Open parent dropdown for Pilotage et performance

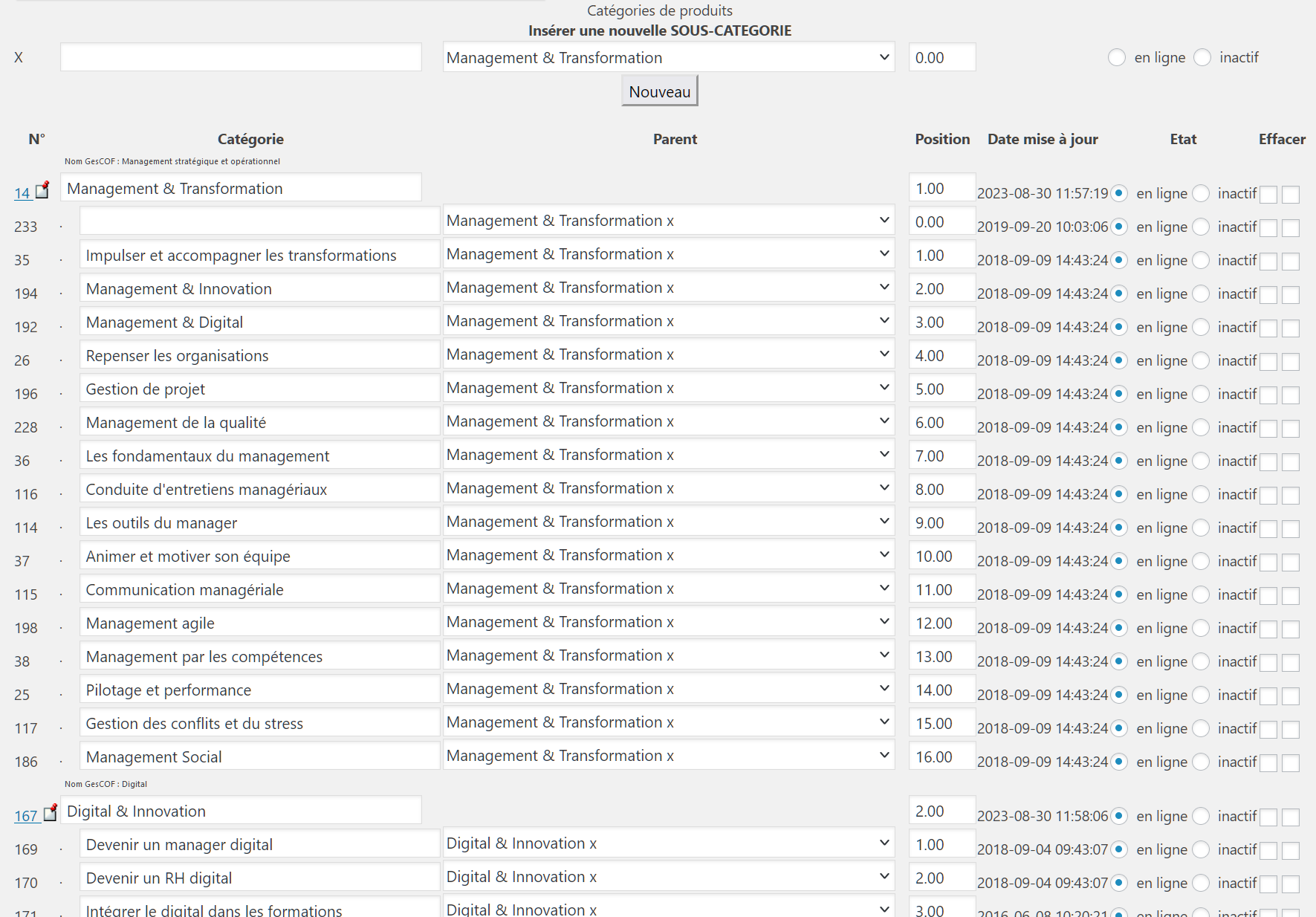pyautogui.click(x=669, y=689)
